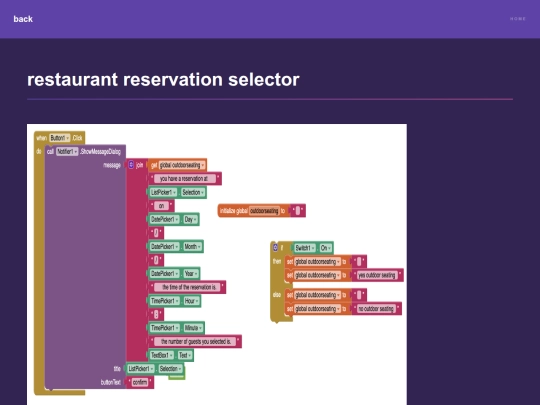Click the back link in the header
Viewport: 540px width, 405px height.
point(23,19)
